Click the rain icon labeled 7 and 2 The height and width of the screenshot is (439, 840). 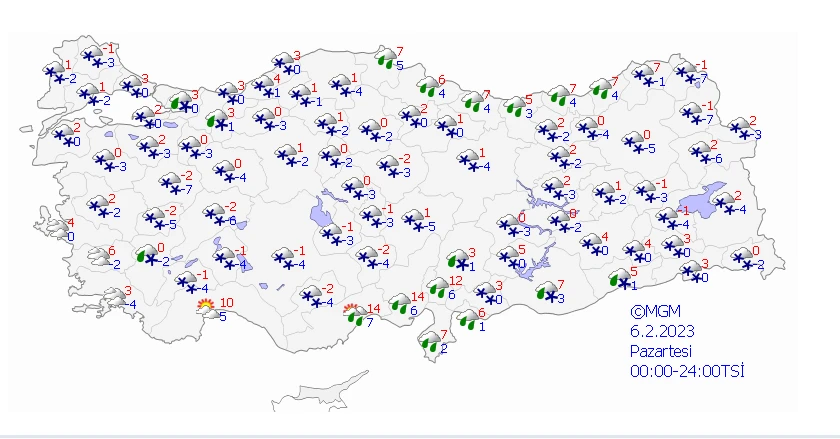(430, 341)
